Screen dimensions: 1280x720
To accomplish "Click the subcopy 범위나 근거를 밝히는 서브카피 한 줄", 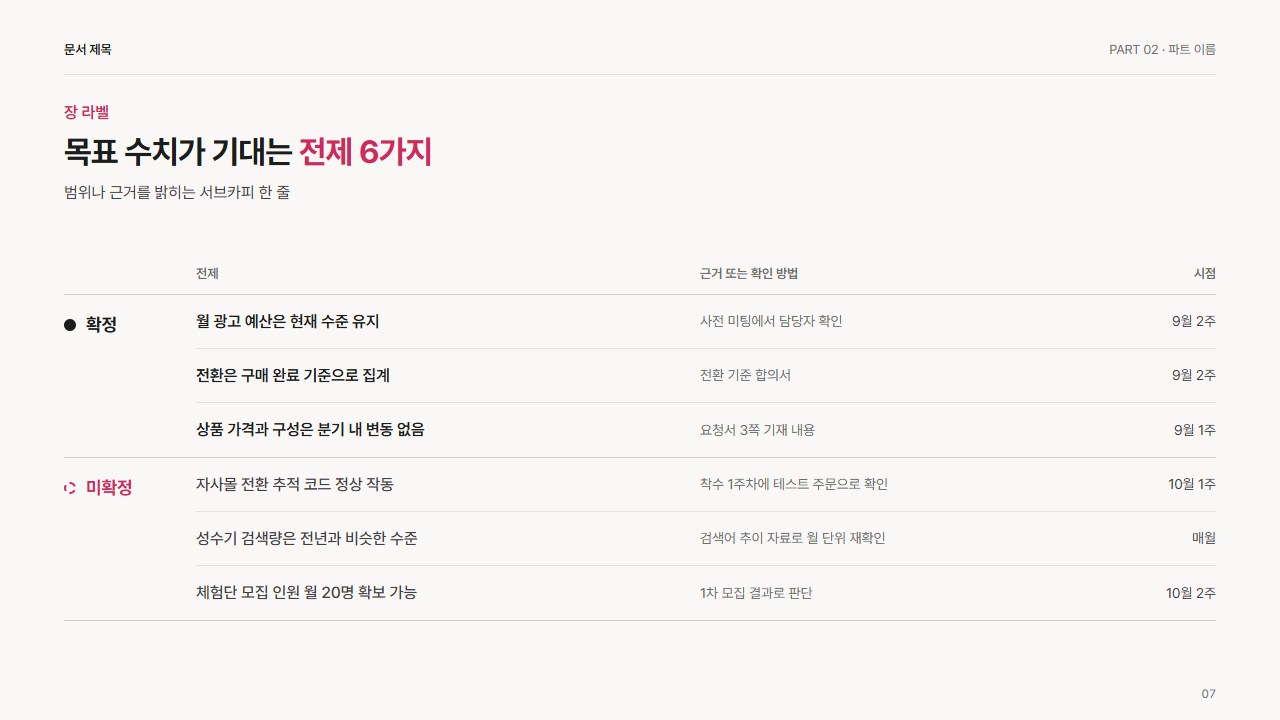I will coord(177,192).
